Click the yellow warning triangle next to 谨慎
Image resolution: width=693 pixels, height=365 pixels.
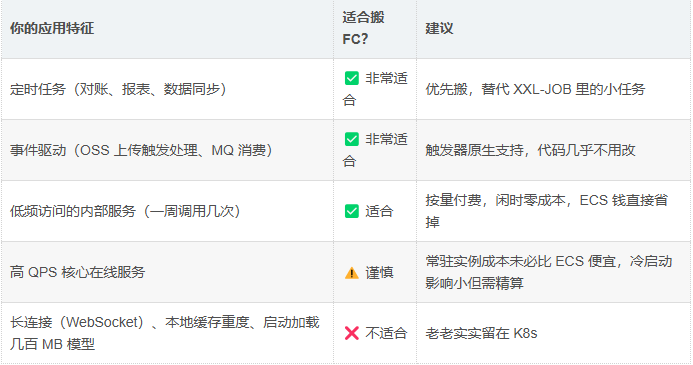[352, 273]
